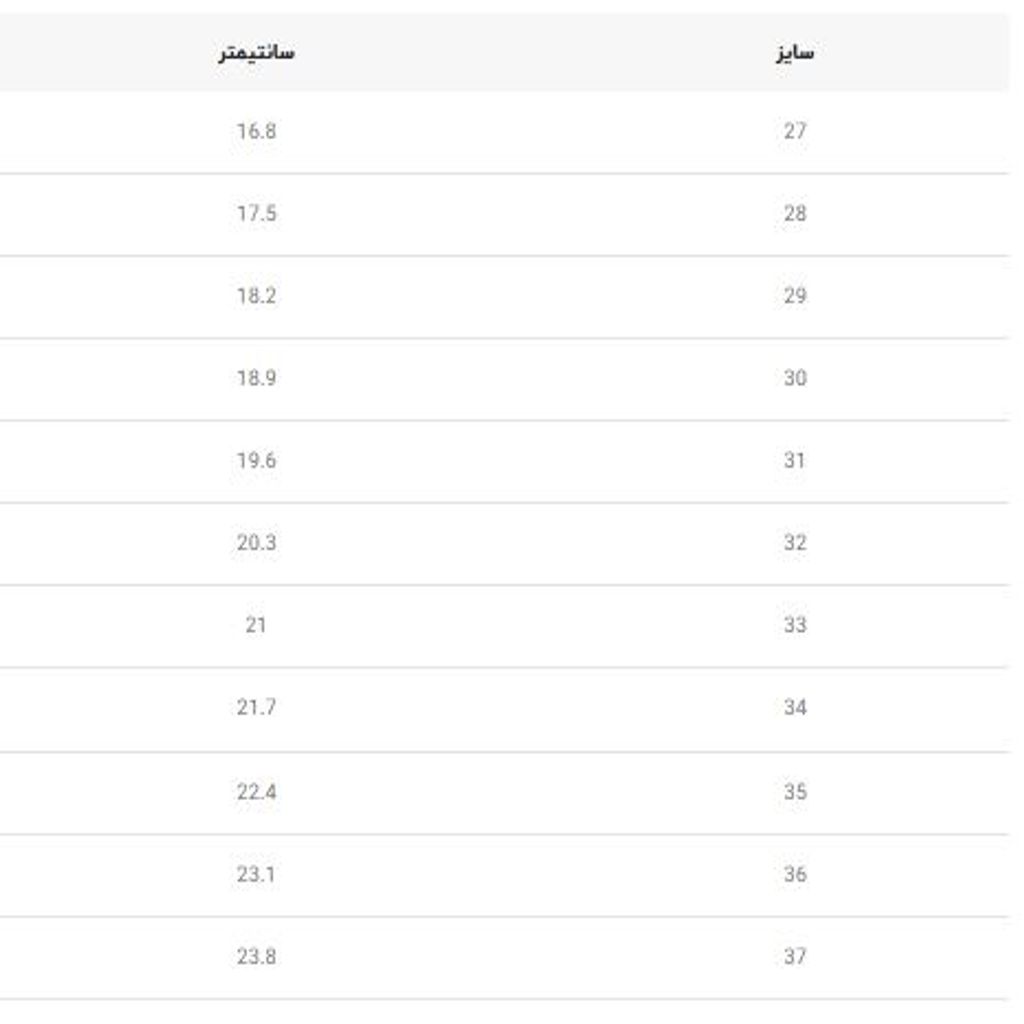
Task: Click the 23.8 centimeter value
Action: coord(256,957)
